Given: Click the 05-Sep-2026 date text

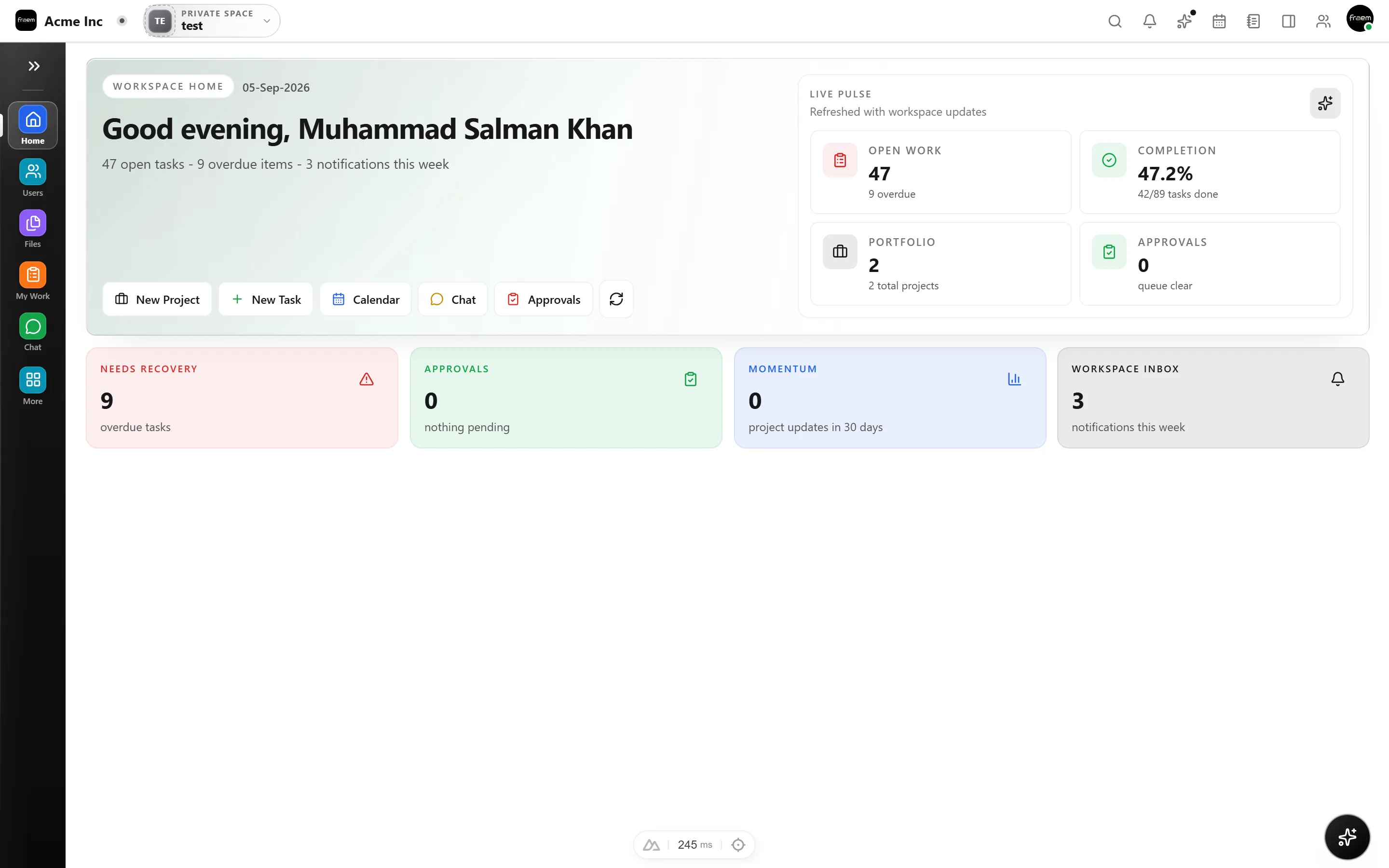Looking at the screenshot, I should click(x=276, y=87).
